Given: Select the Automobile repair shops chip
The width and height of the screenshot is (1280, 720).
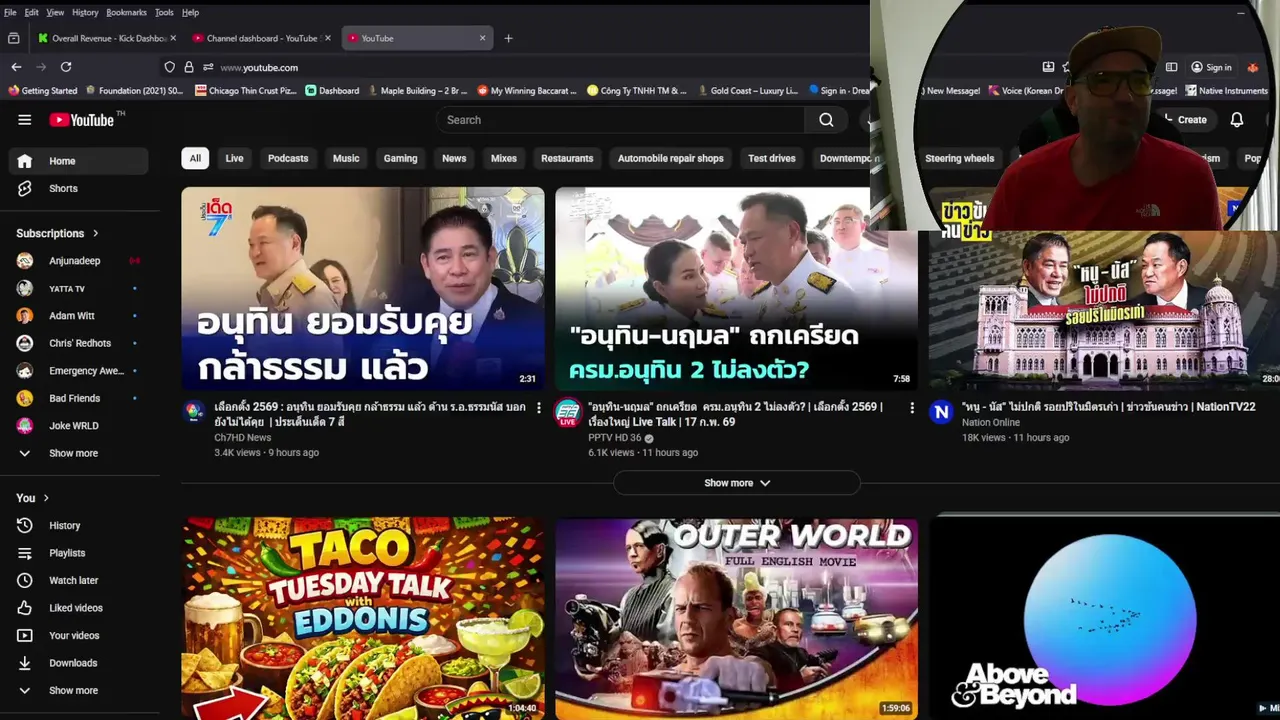Looking at the screenshot, I should [x=671, y=158].
